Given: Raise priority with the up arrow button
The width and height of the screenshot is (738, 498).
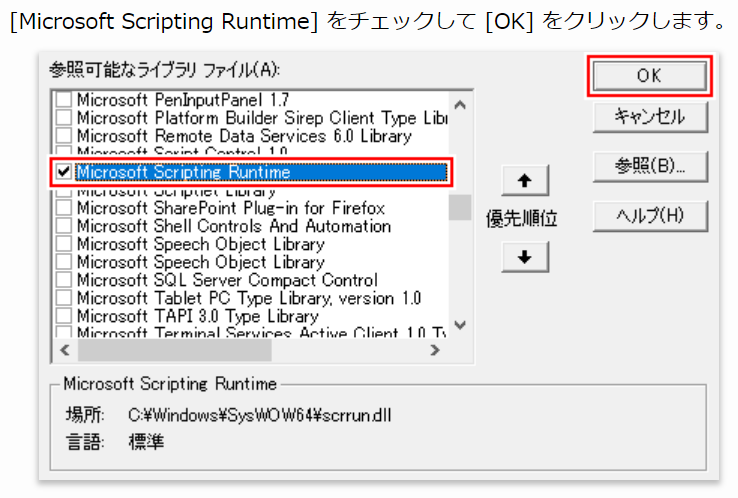Looking at the screenshot, I should (525, 180).
